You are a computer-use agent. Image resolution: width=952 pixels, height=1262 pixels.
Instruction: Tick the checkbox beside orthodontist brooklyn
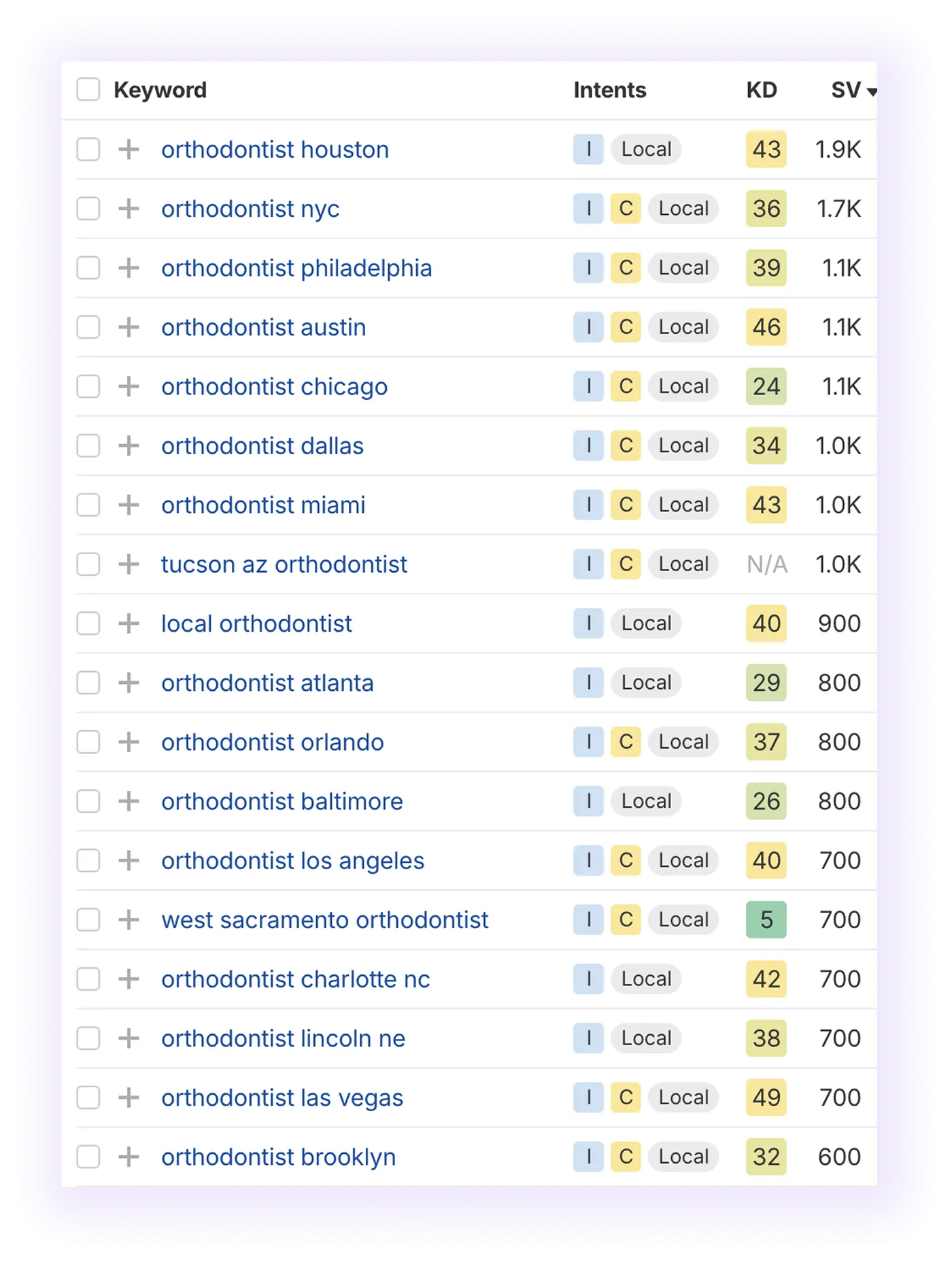click(x=88, y=1156)
